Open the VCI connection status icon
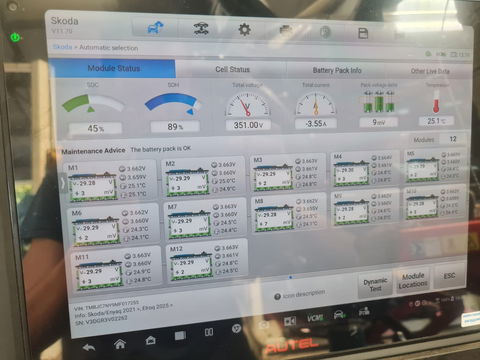This screenshot has width=480, height=360. point(315,318)
